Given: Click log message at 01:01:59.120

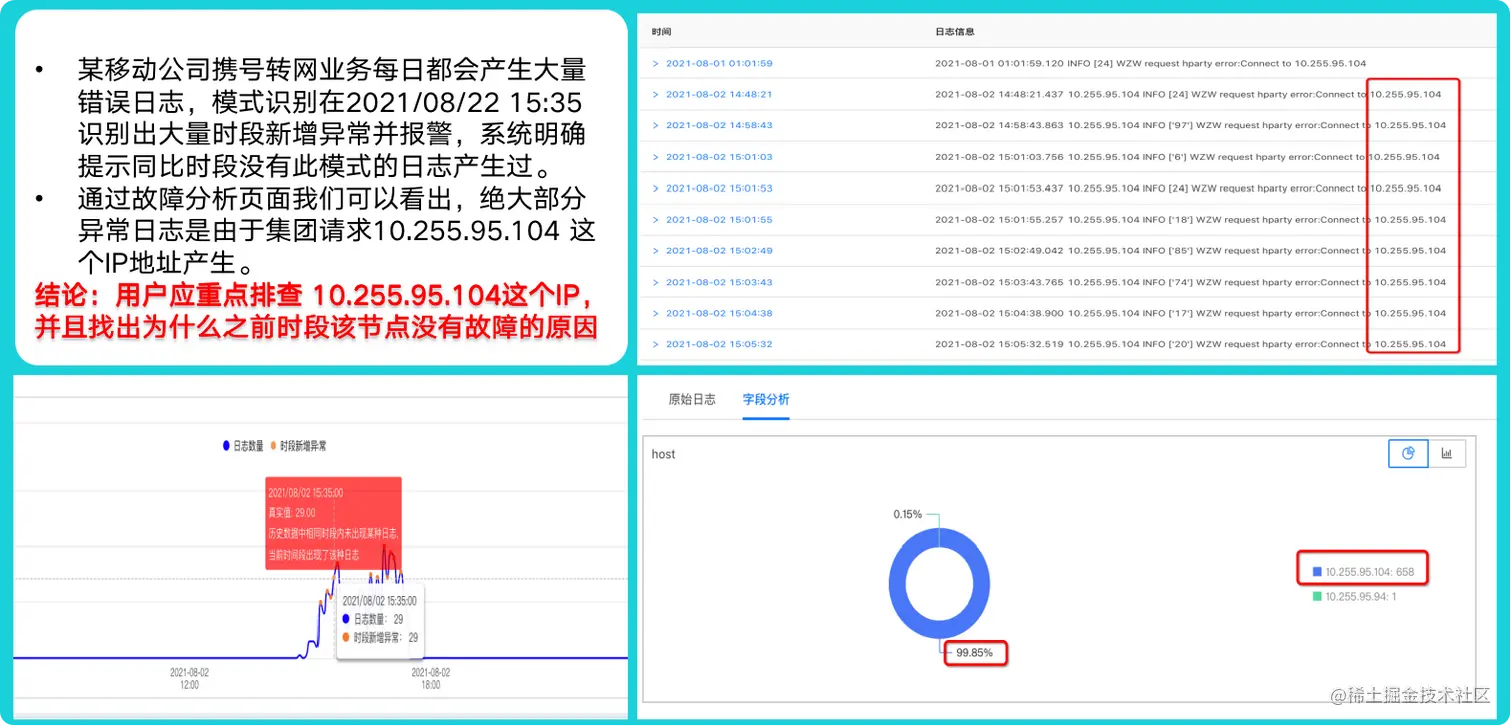Looking at the screenshot, I should [1150, 63].
